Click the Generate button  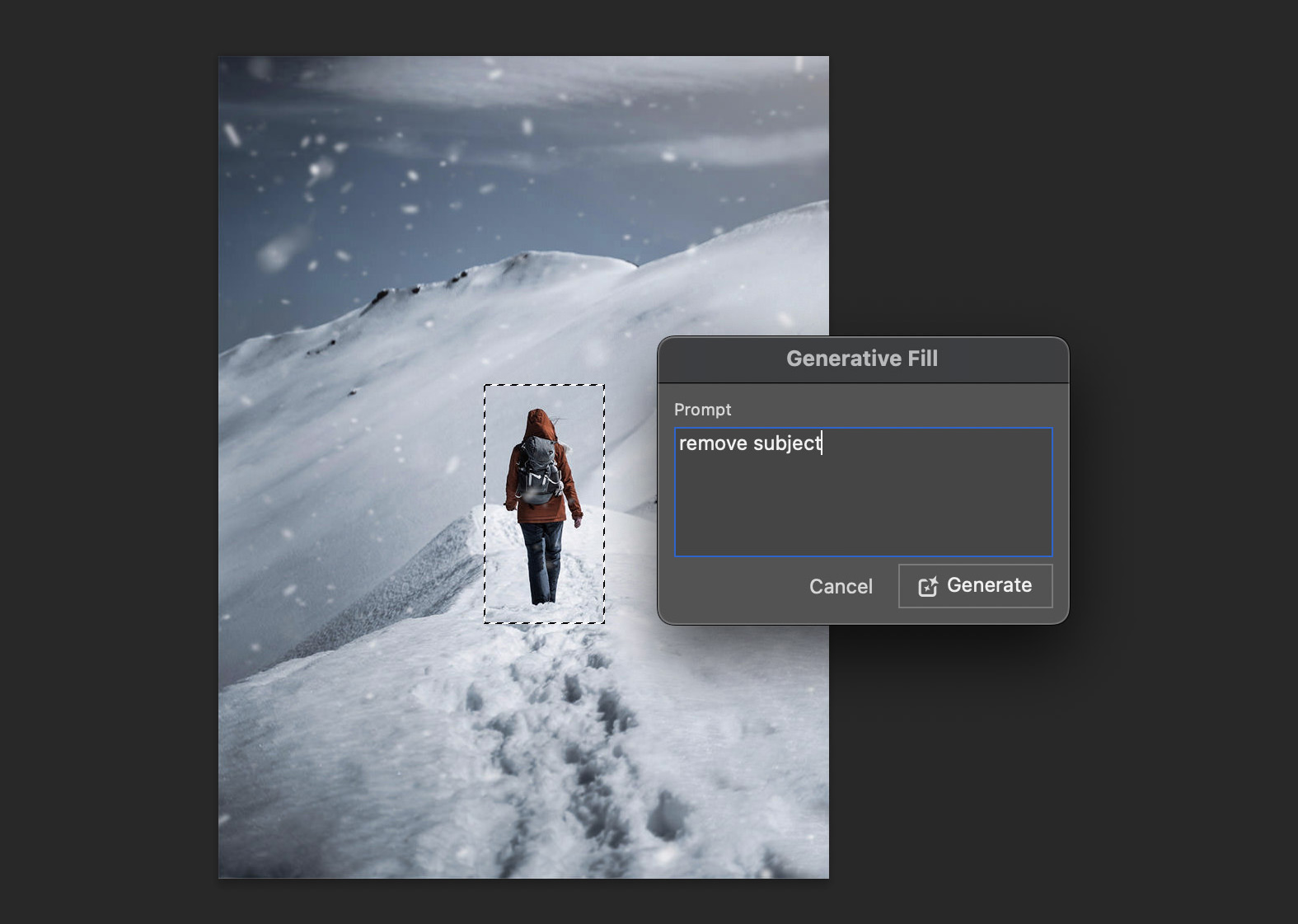pyautogui.click(x=975, y=586)
